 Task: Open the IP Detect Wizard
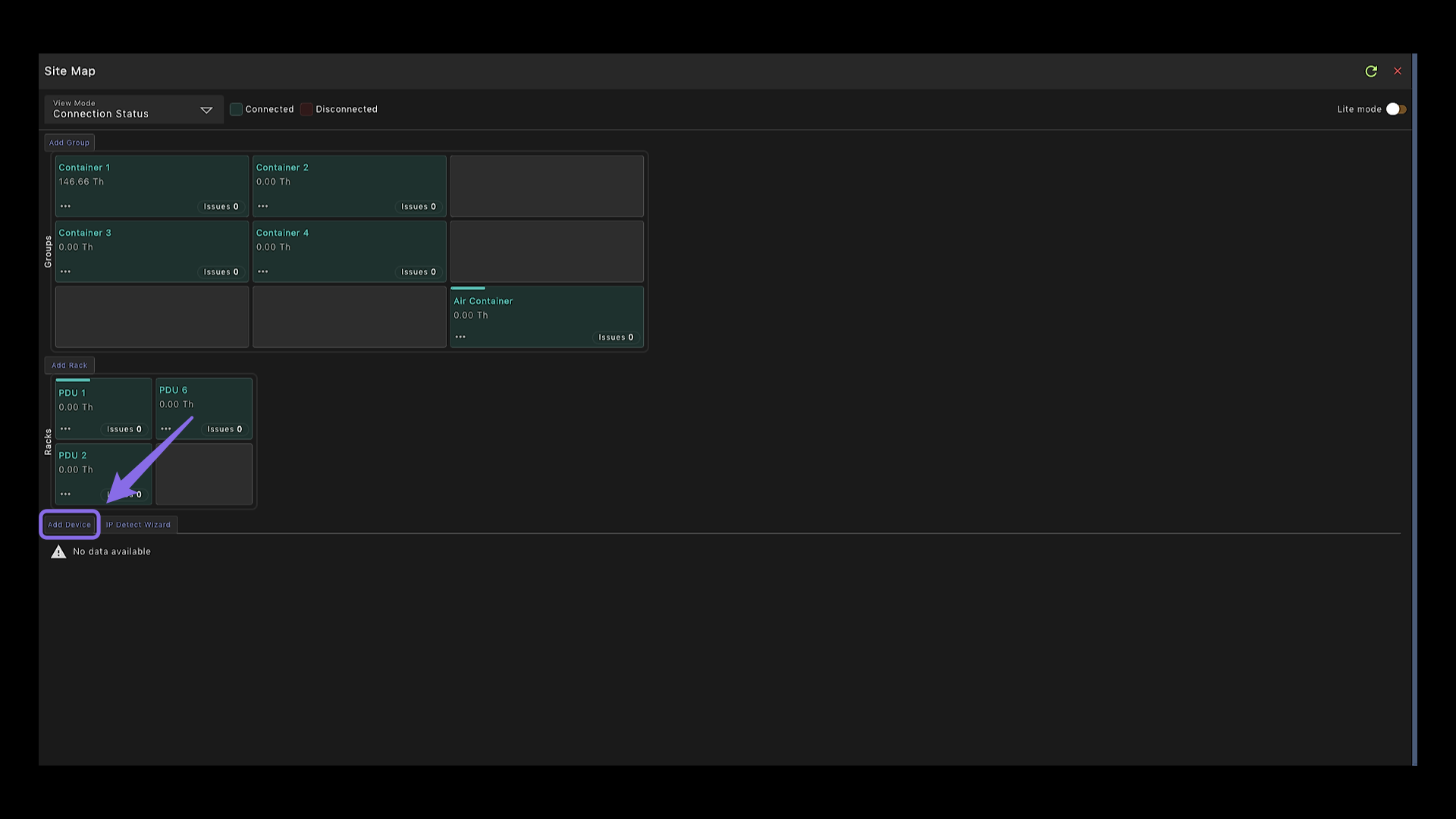(x=138, y=525)
